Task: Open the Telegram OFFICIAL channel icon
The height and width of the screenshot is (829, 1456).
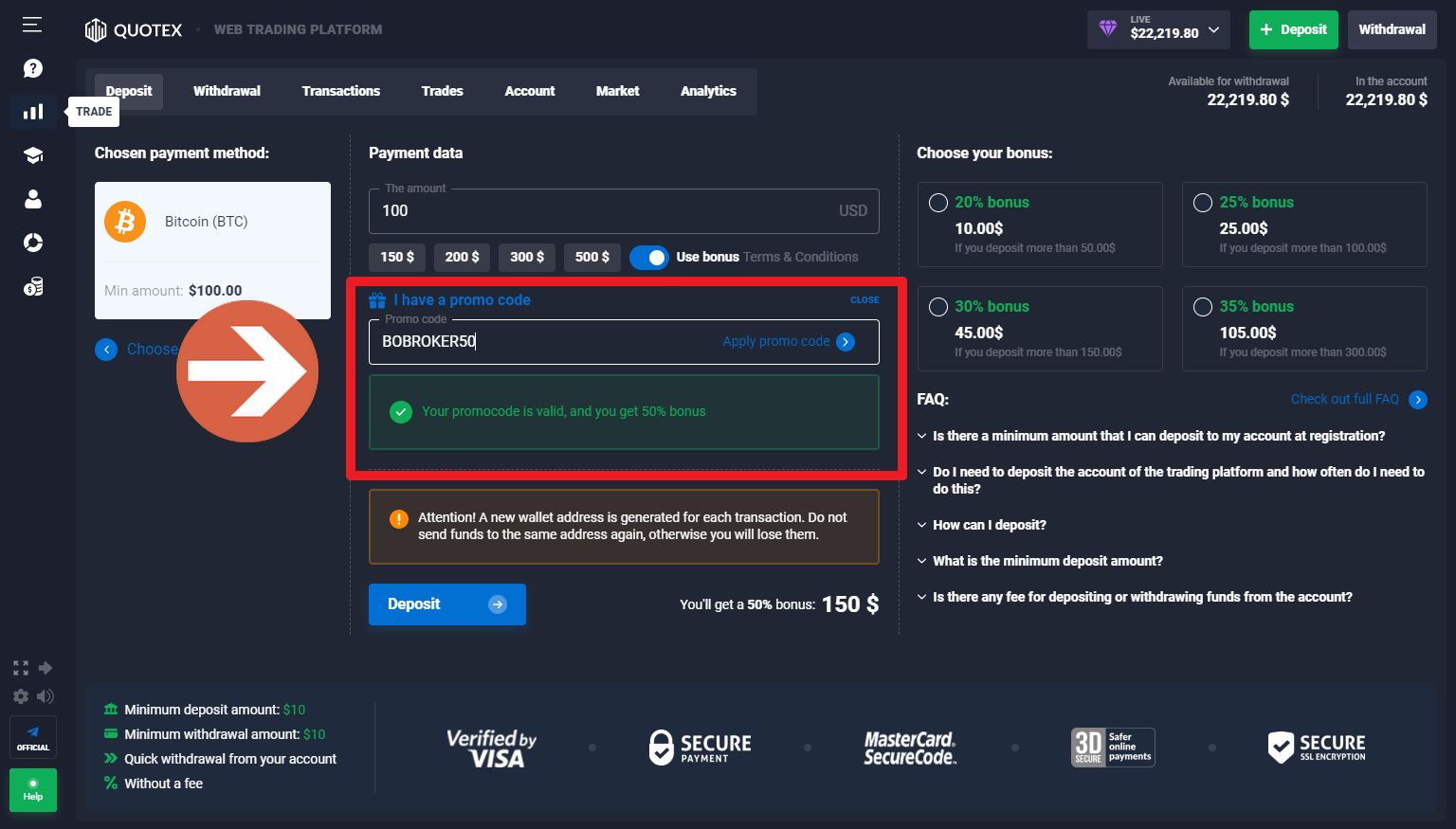Action: coord(32,736)
